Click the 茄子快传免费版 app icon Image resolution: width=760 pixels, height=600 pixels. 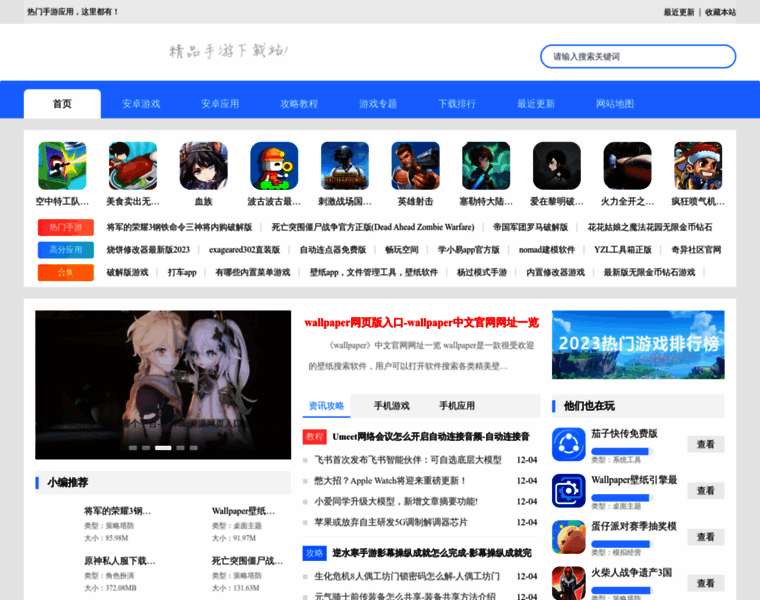coord(569,444)
